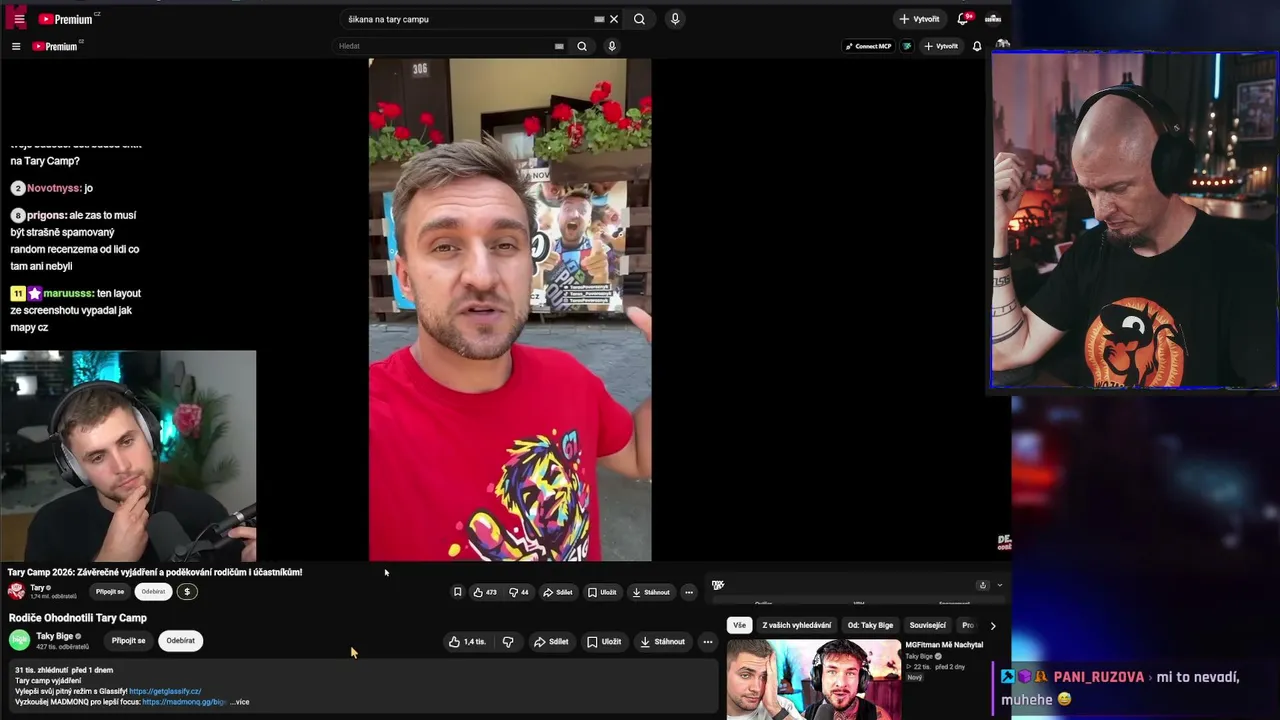This screenshot has height=720, width=1280.
Task: Click the magnifier beside the 'Hledat' search field
Action: click(582, 46)
